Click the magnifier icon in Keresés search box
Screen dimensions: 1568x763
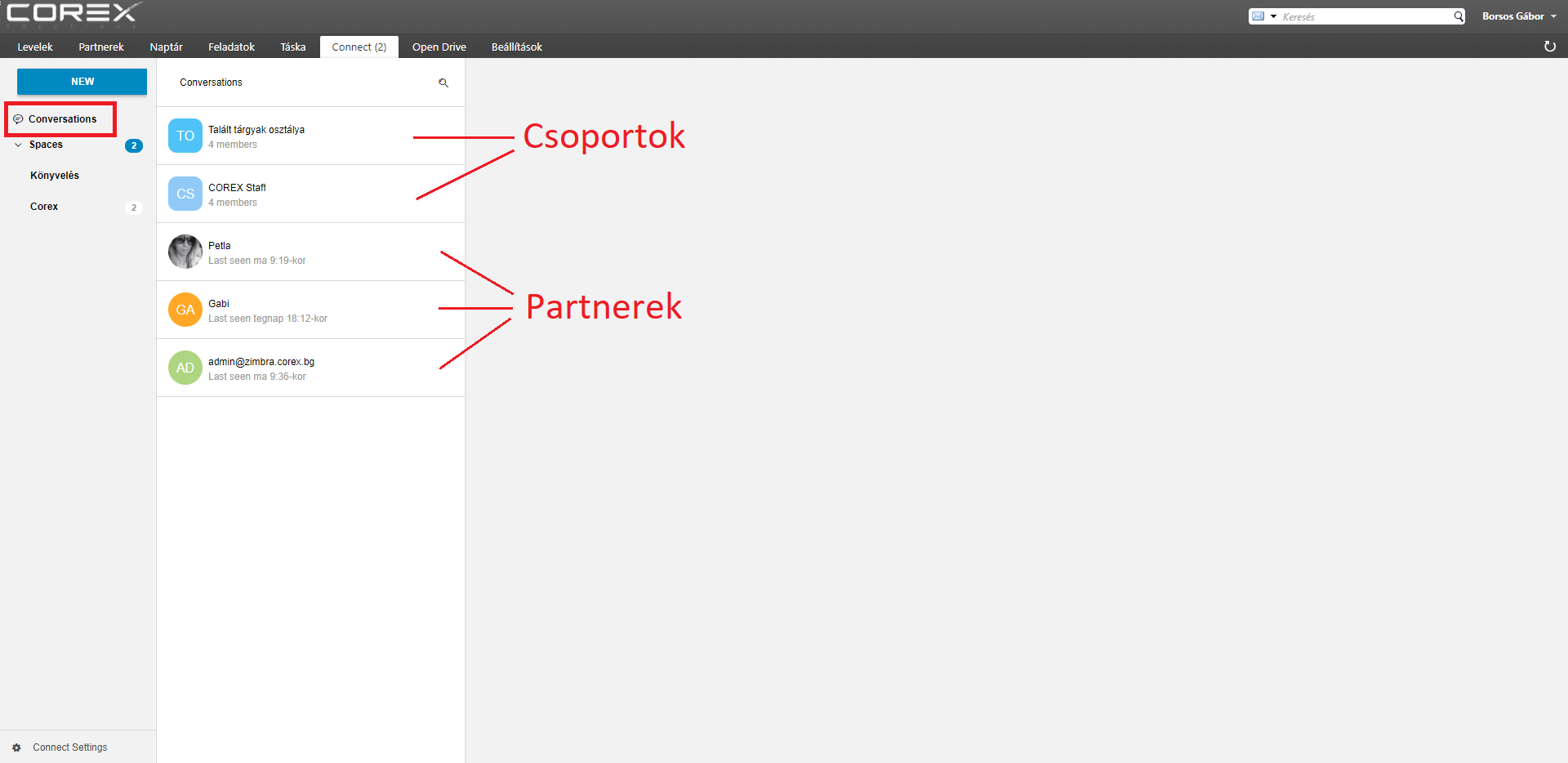click(x=1458, y=16)
